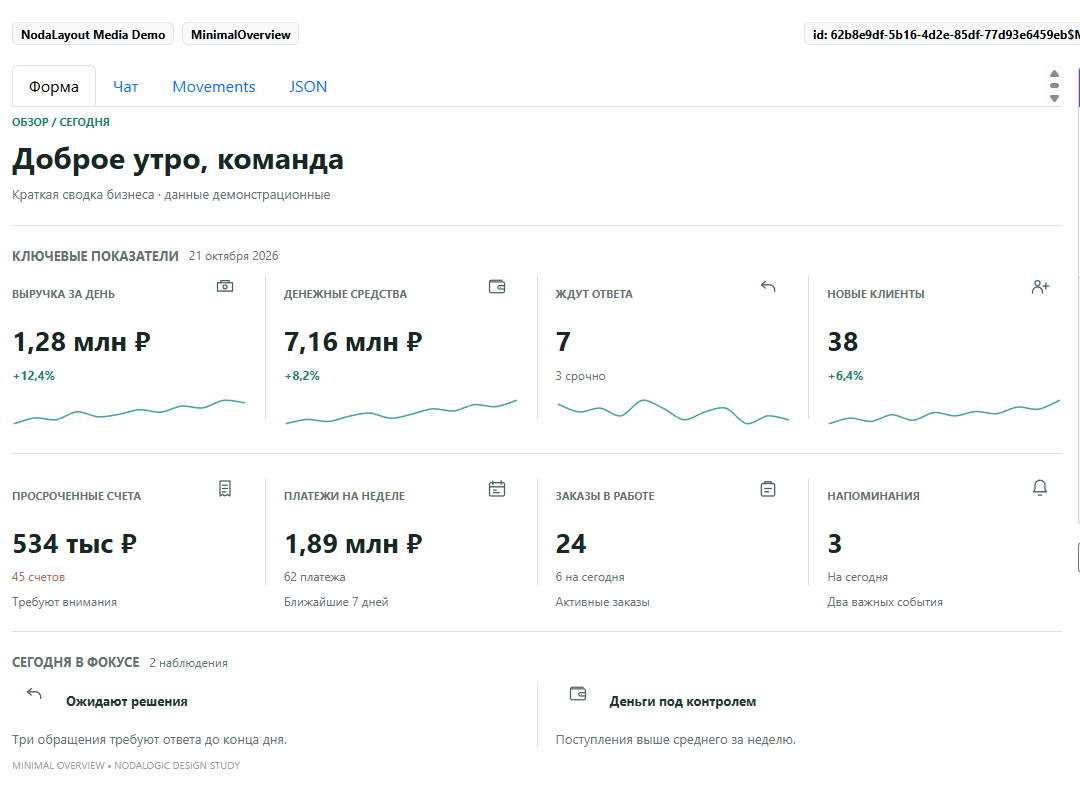1080x804 pixels.
Task: Click the value 1,28 млн ₽
Action: [81, 342]
